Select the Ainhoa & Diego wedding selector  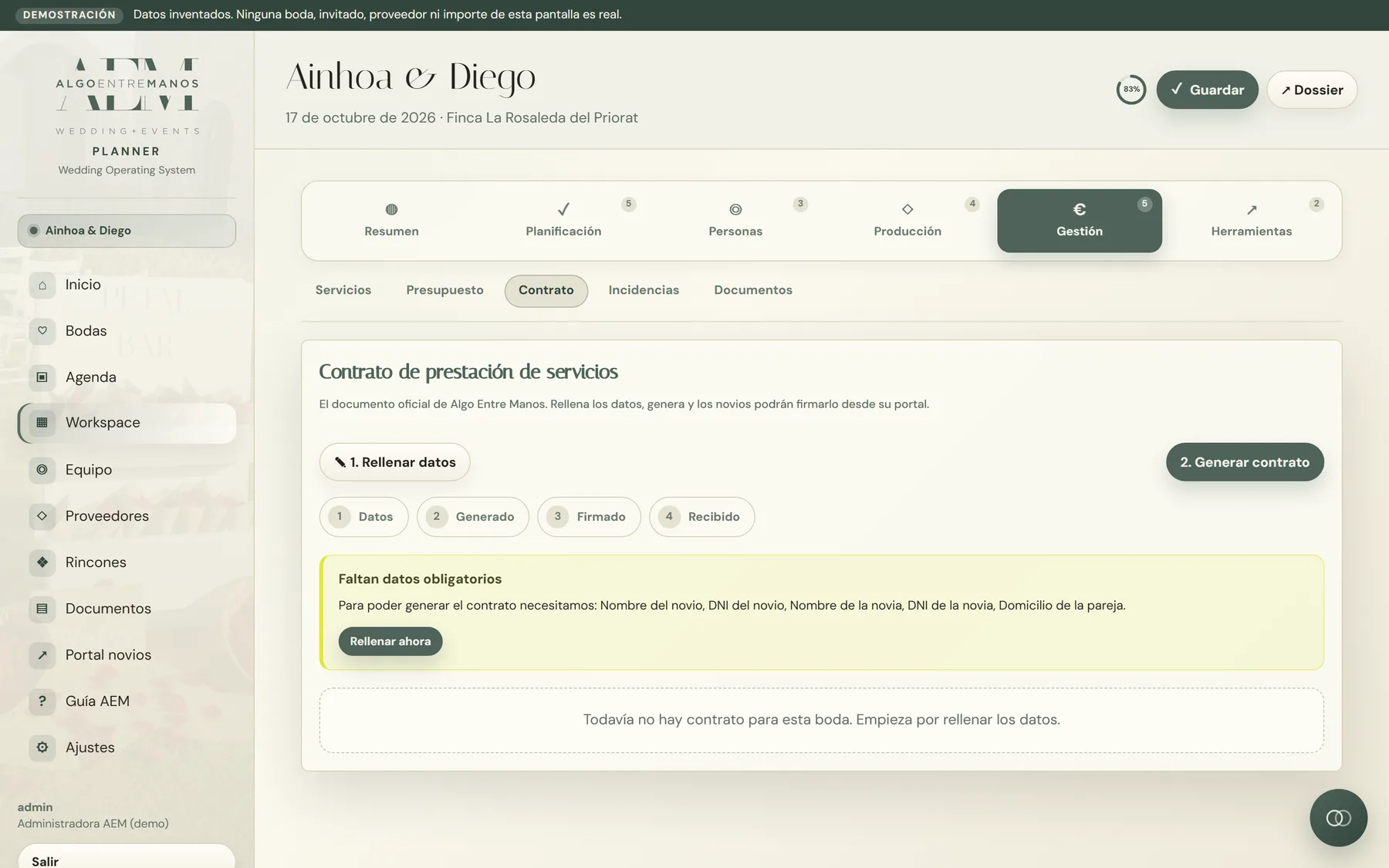(x=127, y=231)
